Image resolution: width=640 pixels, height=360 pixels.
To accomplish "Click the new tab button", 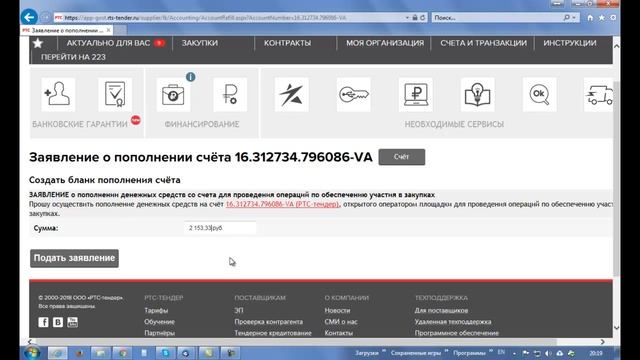I will tap(120, 30).
